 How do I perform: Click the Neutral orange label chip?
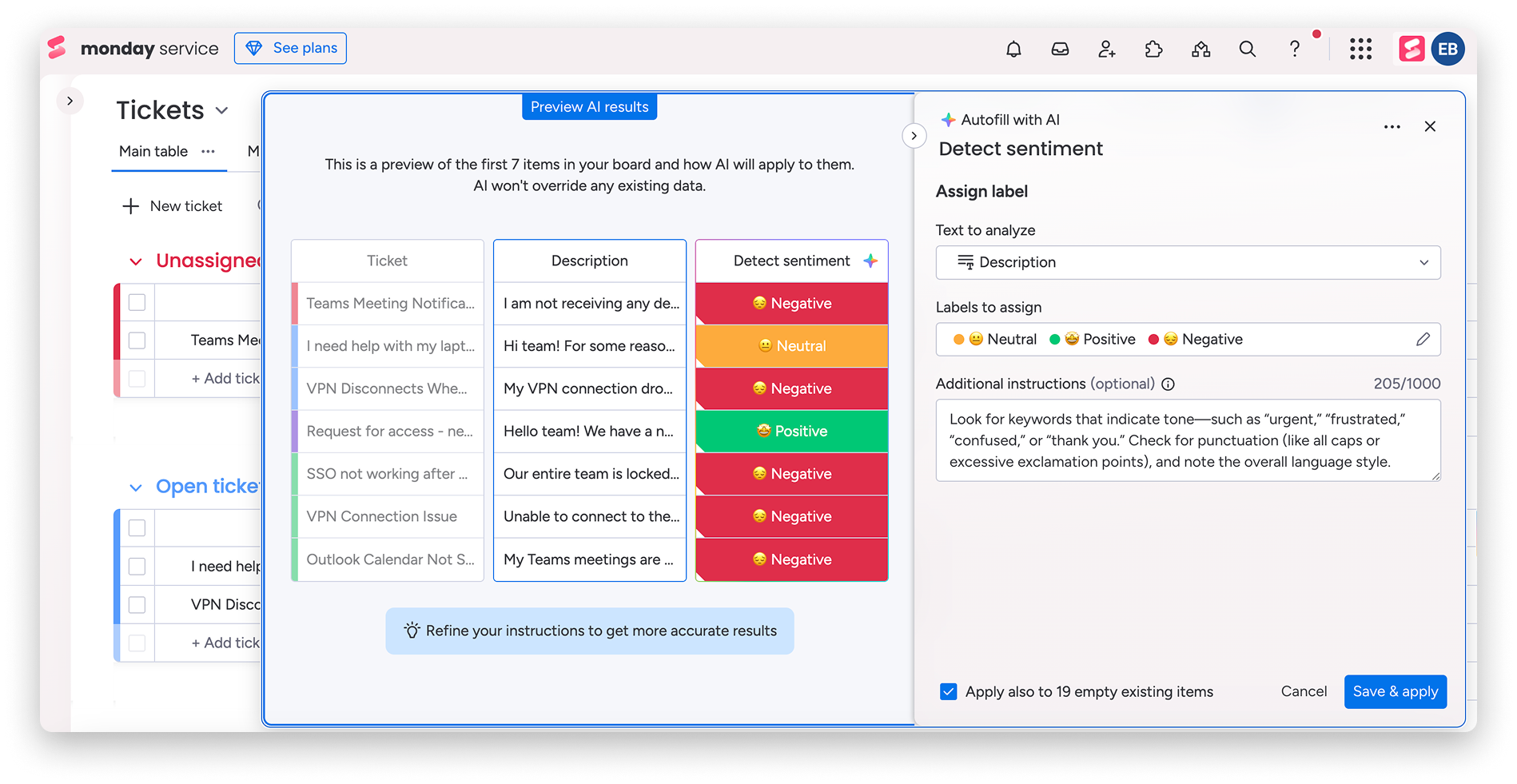tap(995, 340)
